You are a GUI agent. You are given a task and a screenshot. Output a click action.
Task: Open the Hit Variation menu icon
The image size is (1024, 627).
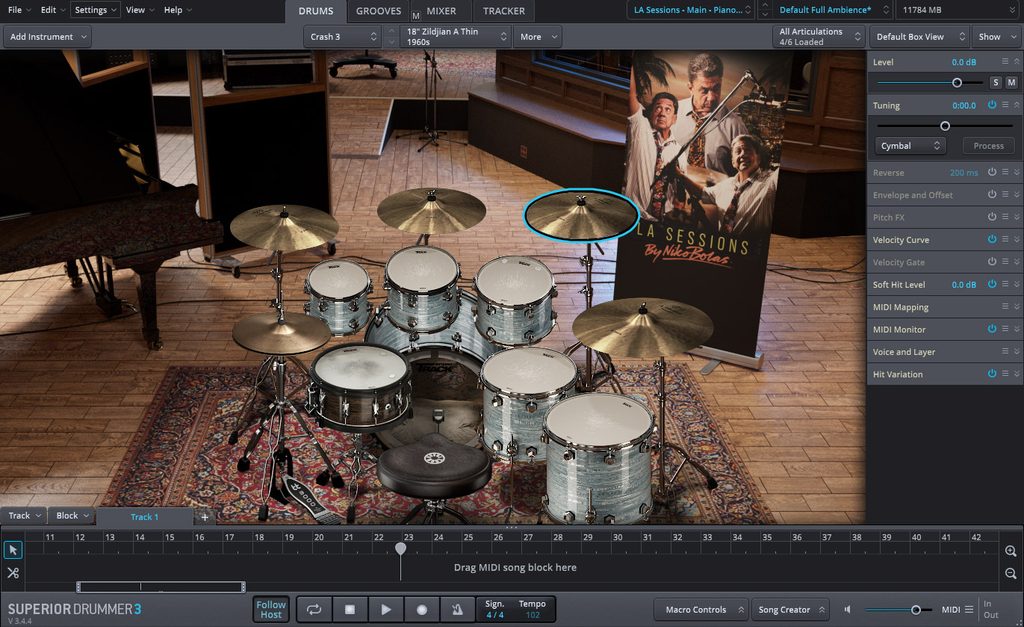click(1005, 374)
